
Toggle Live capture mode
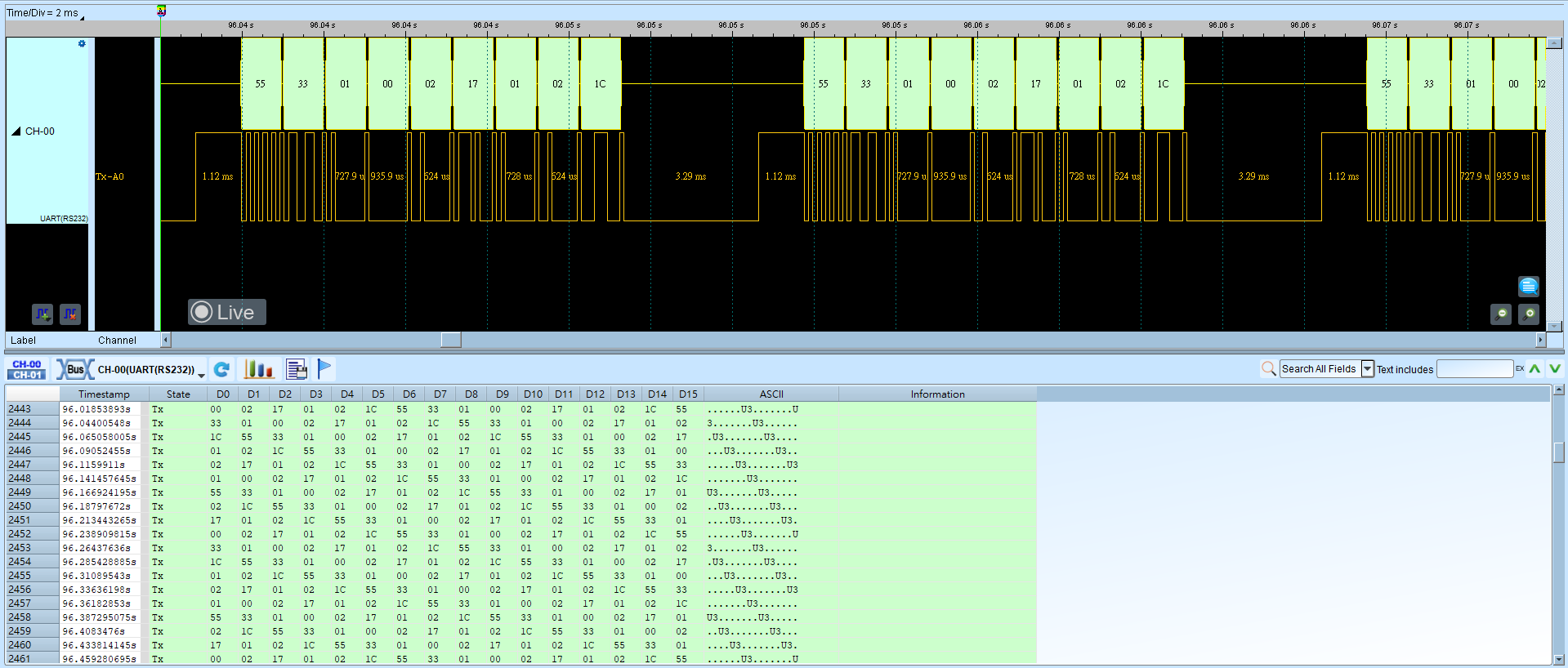[x=227, y=312]
